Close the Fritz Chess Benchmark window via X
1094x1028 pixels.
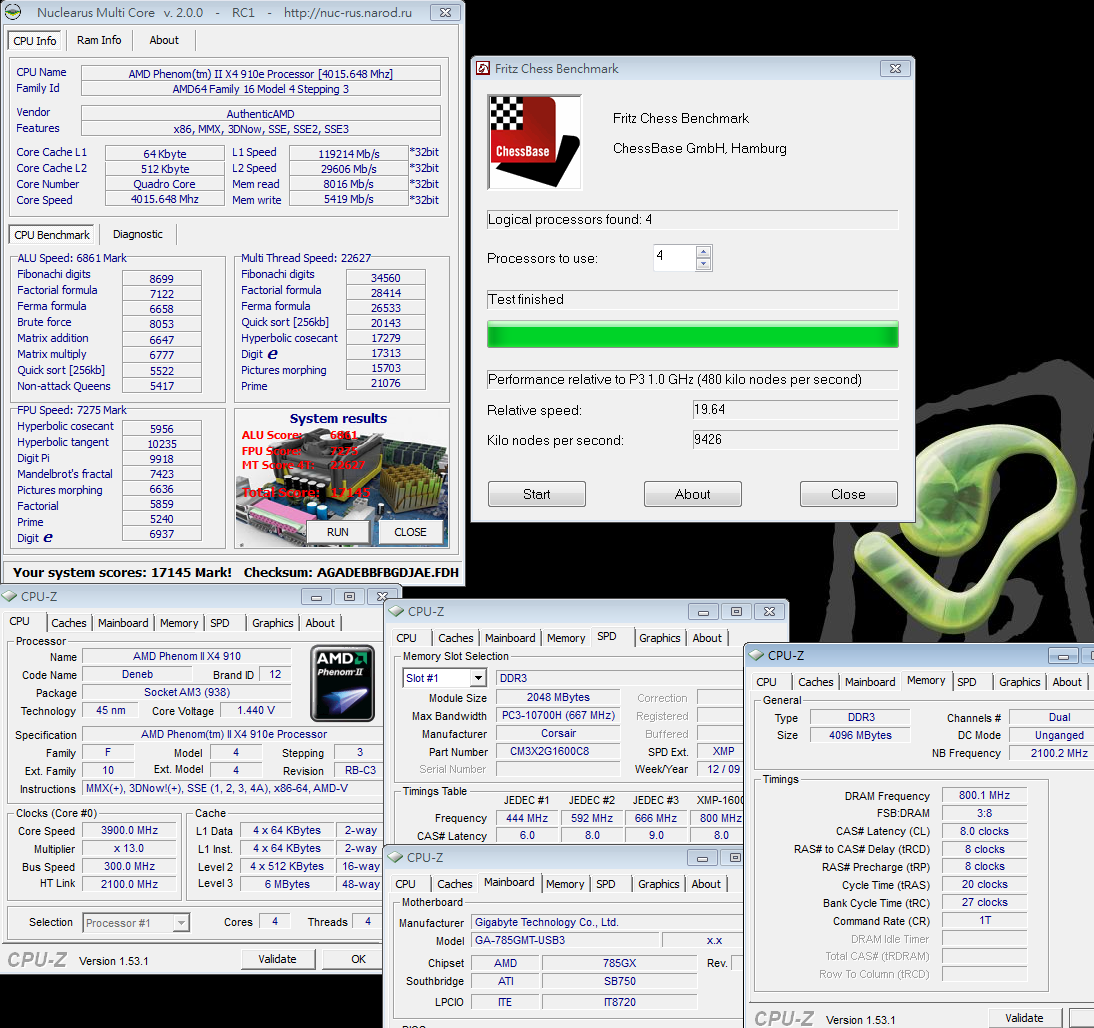click(x=895, y=68)
